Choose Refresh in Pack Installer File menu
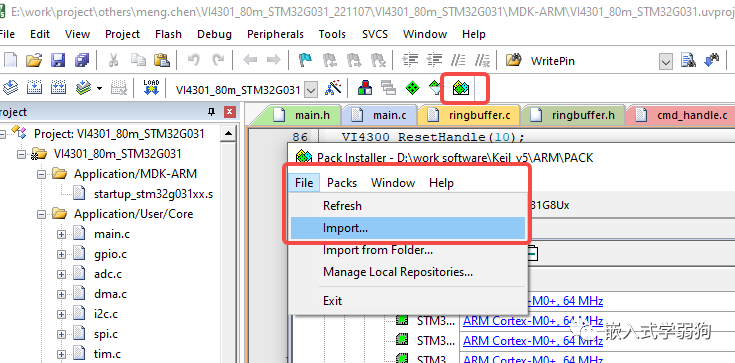The image size is (735, 363). [x=408, y=206]
